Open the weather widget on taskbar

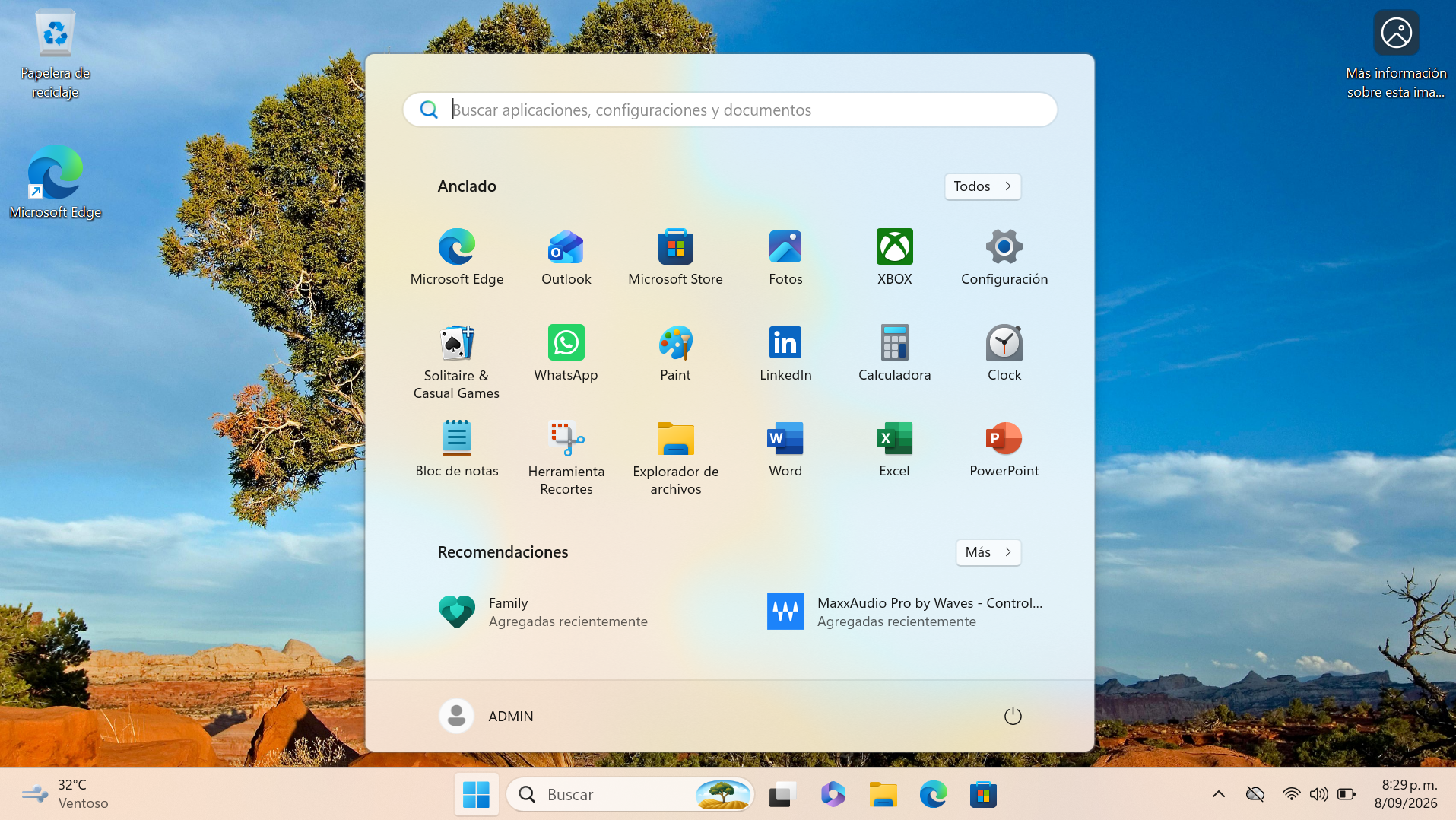(x=65, y=794)
